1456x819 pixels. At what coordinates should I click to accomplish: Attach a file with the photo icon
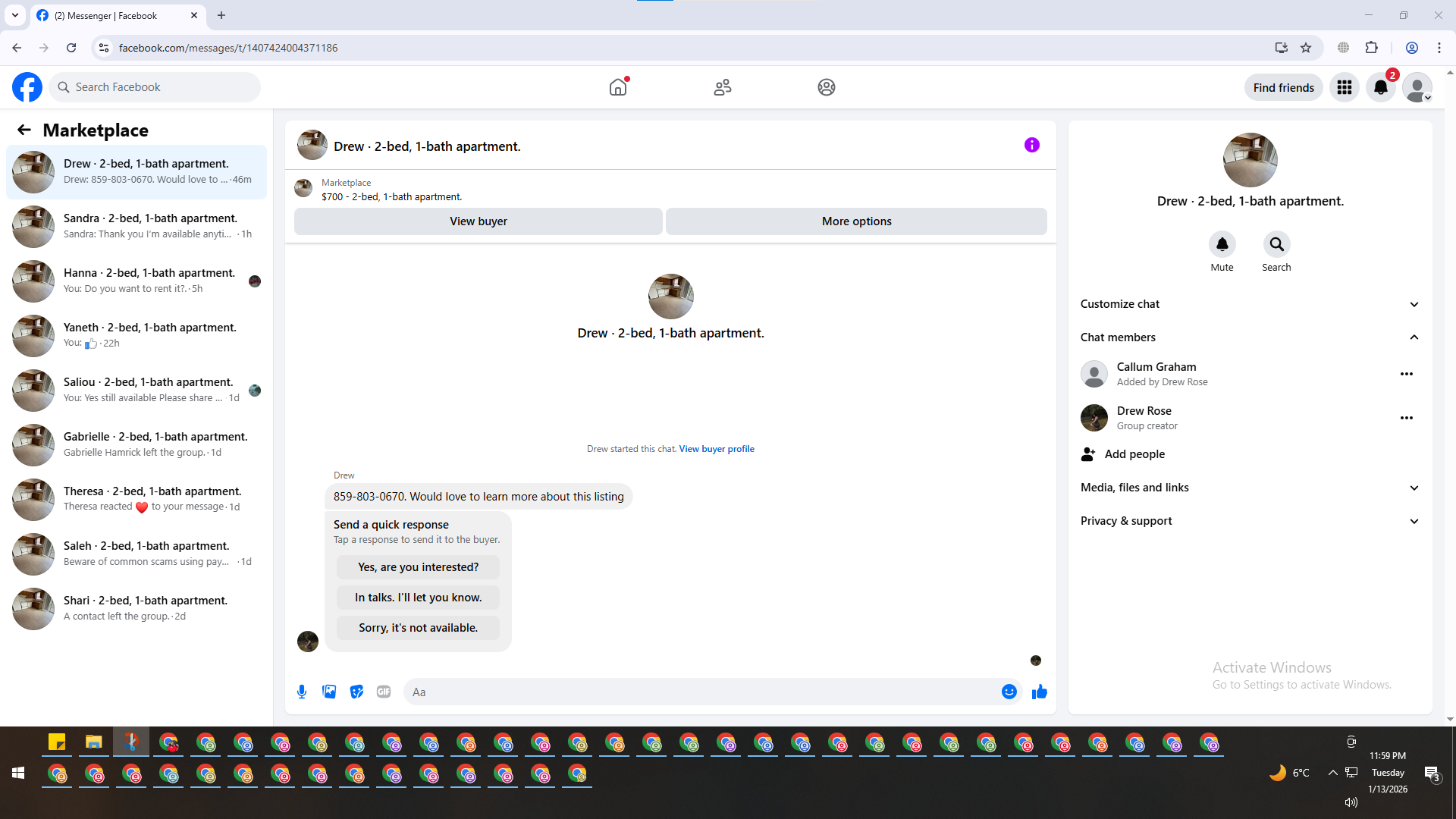329,692
